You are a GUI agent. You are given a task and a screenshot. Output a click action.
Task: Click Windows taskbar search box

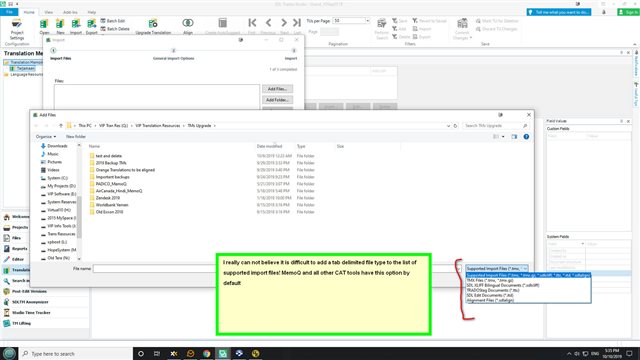(76, 353)
